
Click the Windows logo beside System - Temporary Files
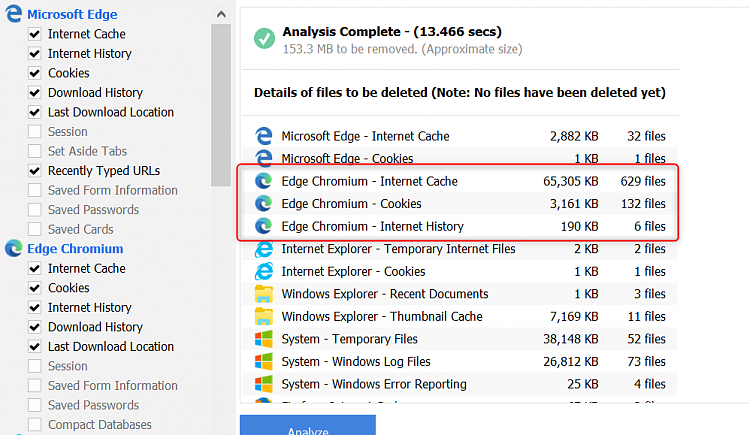pyautogui.click(x=264, y=339)
